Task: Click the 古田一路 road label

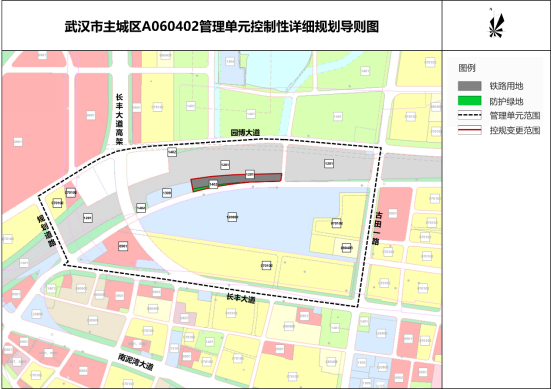Action: click(x=377, y=228)
